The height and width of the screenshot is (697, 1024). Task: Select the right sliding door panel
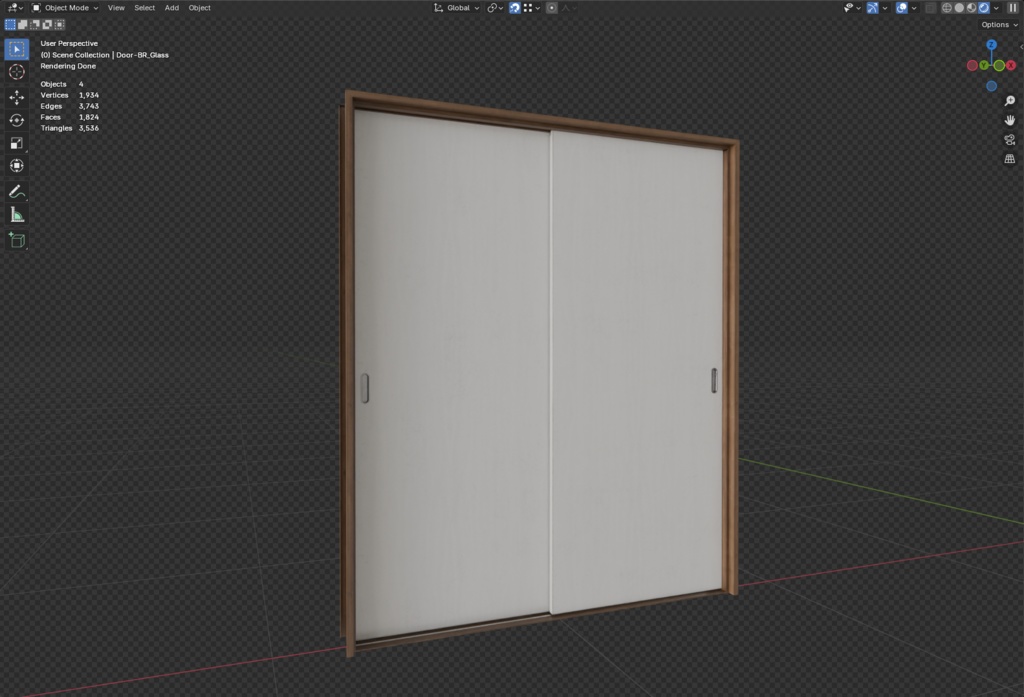tap(637, 372)
